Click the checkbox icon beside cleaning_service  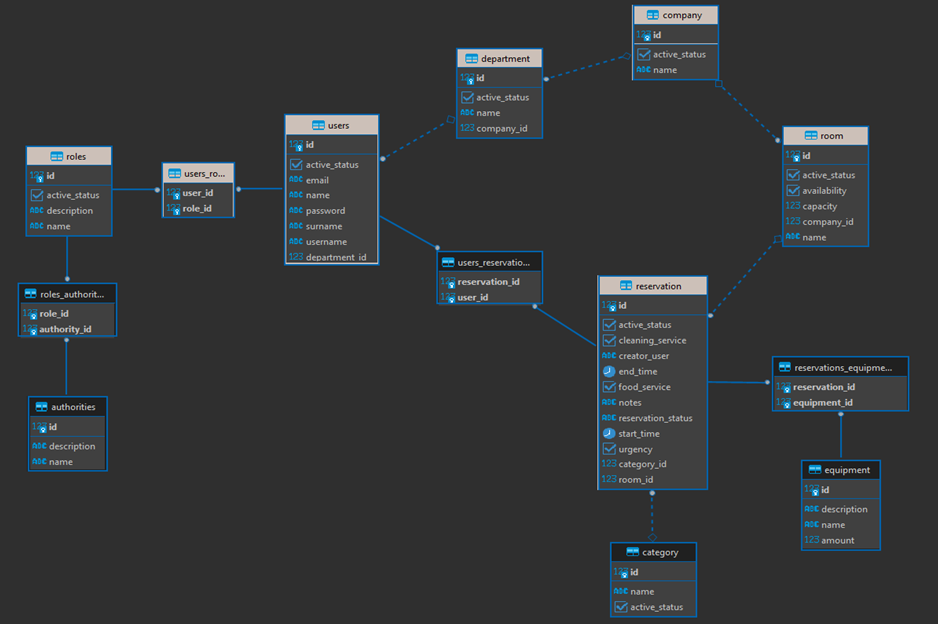click(x=609, y=340)
